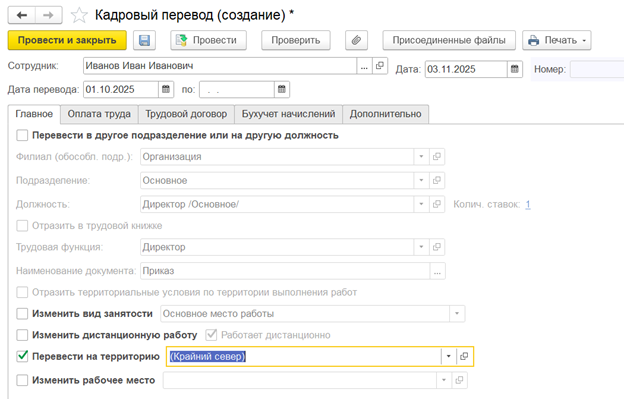624x399 pixels.
Task: Open the Филиал Организация record icon
Action: (437, 157)
